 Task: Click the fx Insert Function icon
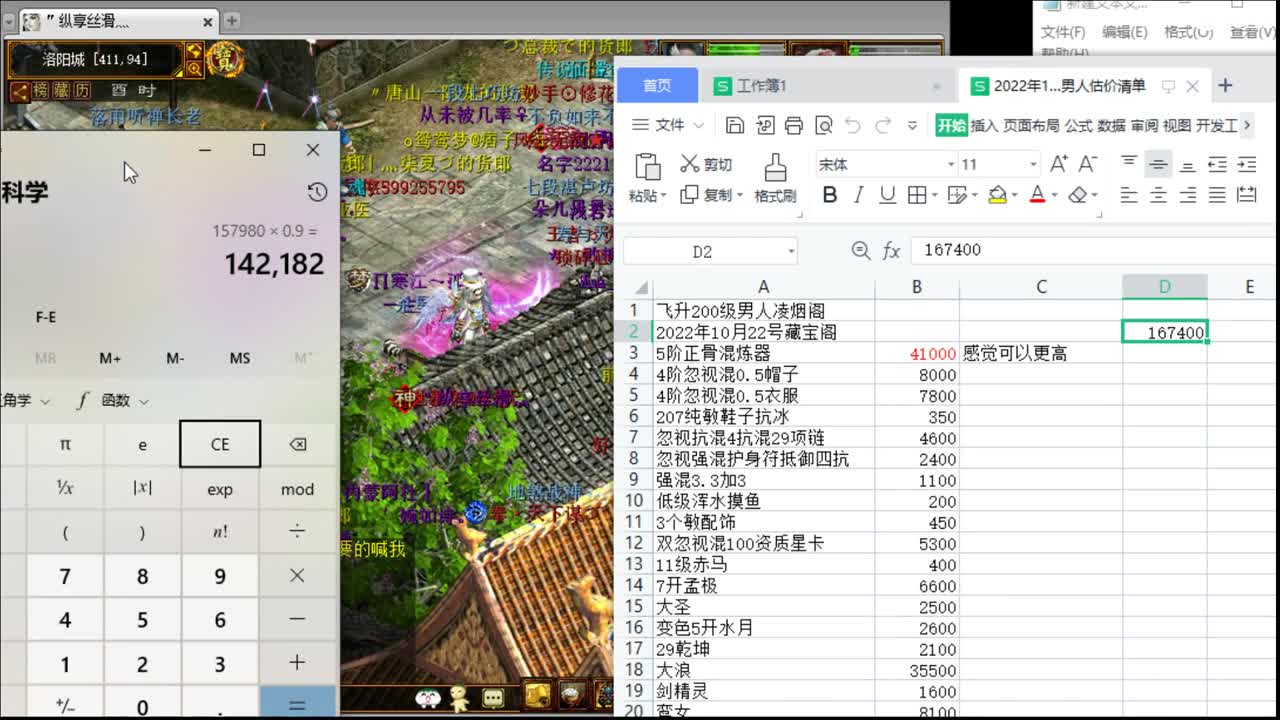(891, 251)
